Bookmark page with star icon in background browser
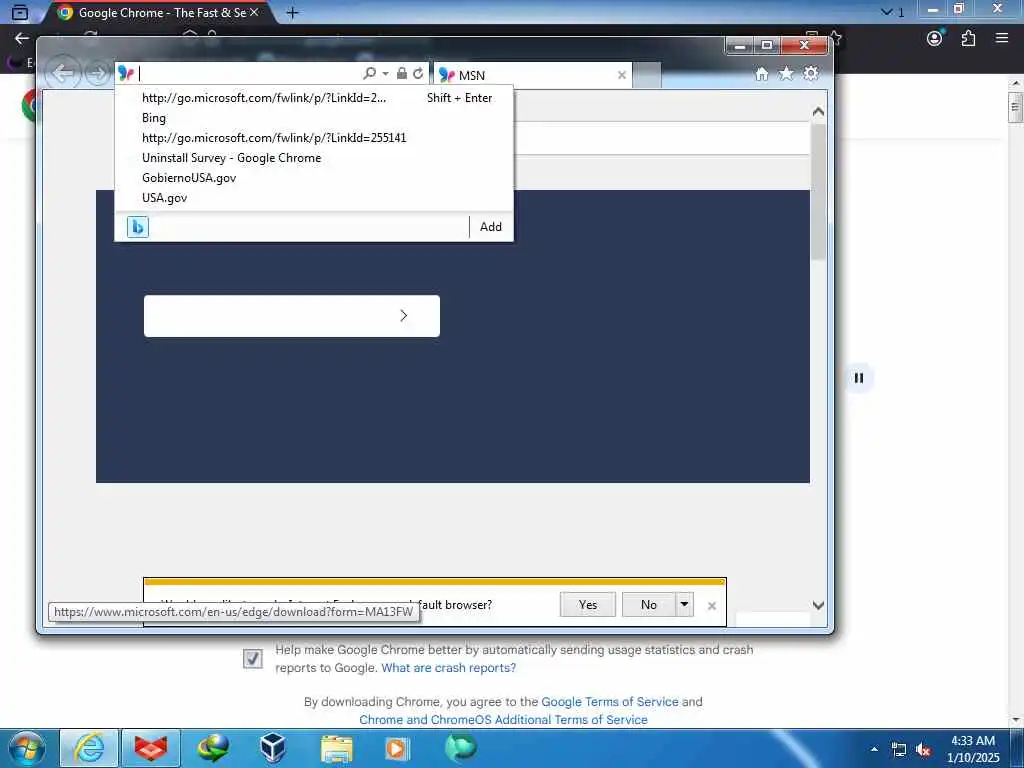The image size is (1024, 768). point(835,38)
